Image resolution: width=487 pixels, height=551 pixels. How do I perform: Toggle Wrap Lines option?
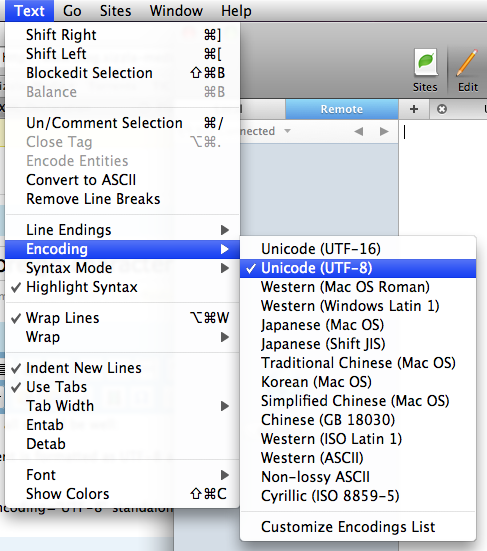[122, 318]
